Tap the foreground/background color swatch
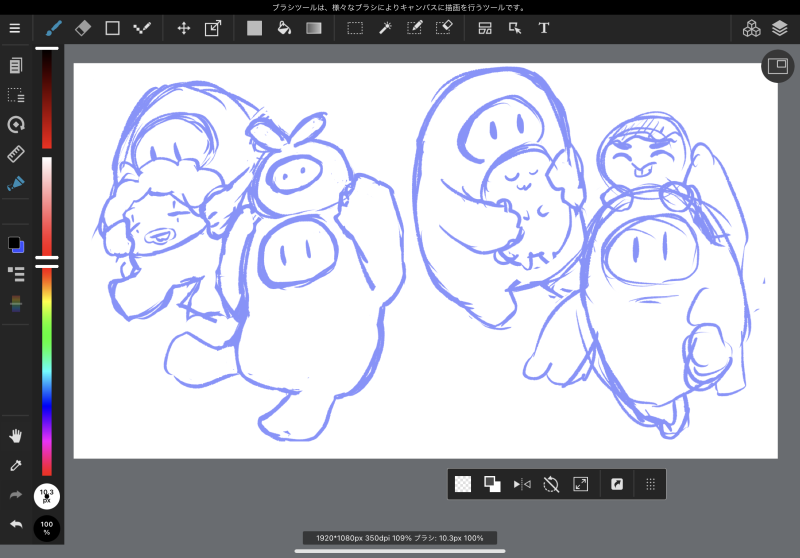800x558 pixels. 16,244
